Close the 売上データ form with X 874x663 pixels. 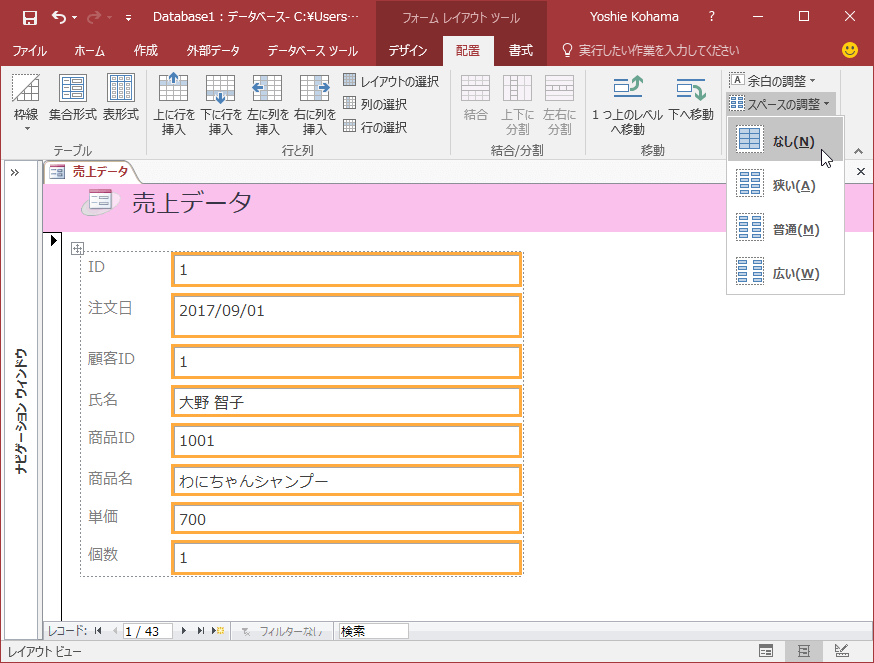pyautogui.click(x=861, y=172)
